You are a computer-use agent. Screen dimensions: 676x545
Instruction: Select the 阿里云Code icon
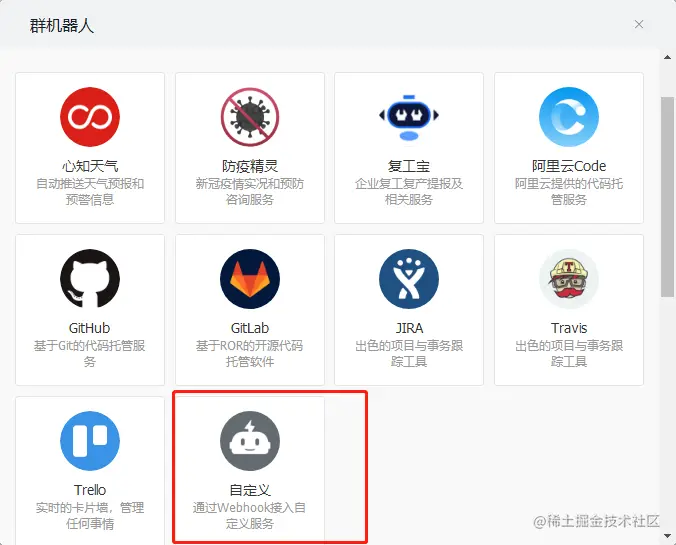(569, 117)
